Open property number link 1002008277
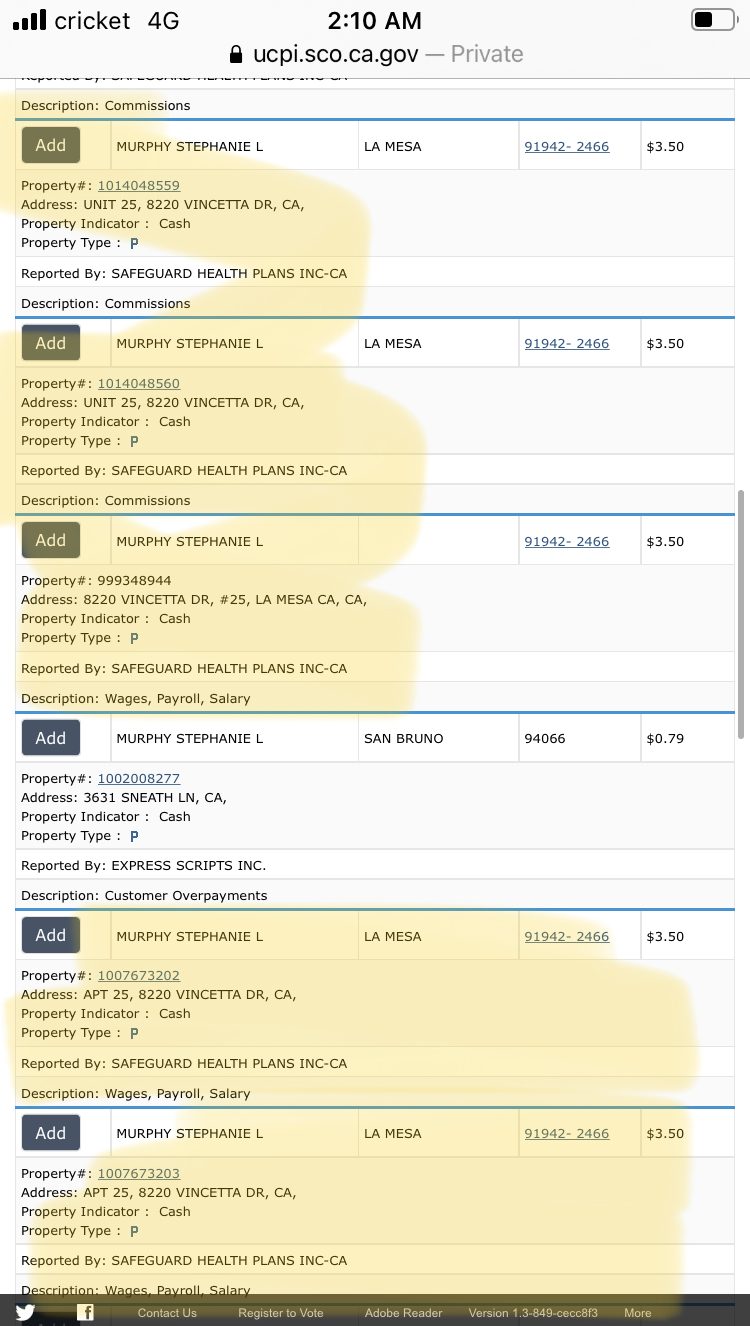The height and width of the screenshot is (1326, 750). coord(139,779)
